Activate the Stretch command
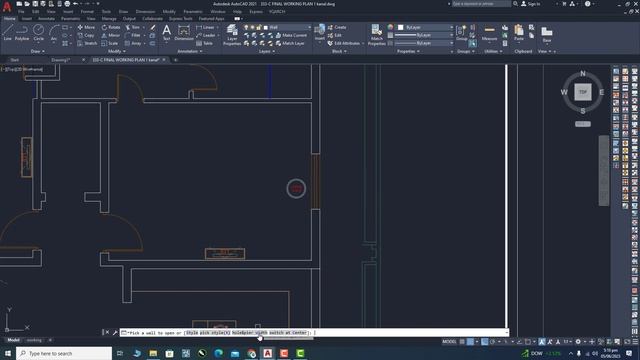The height and width of the screenshot is (360, 640). click(87, 43)
